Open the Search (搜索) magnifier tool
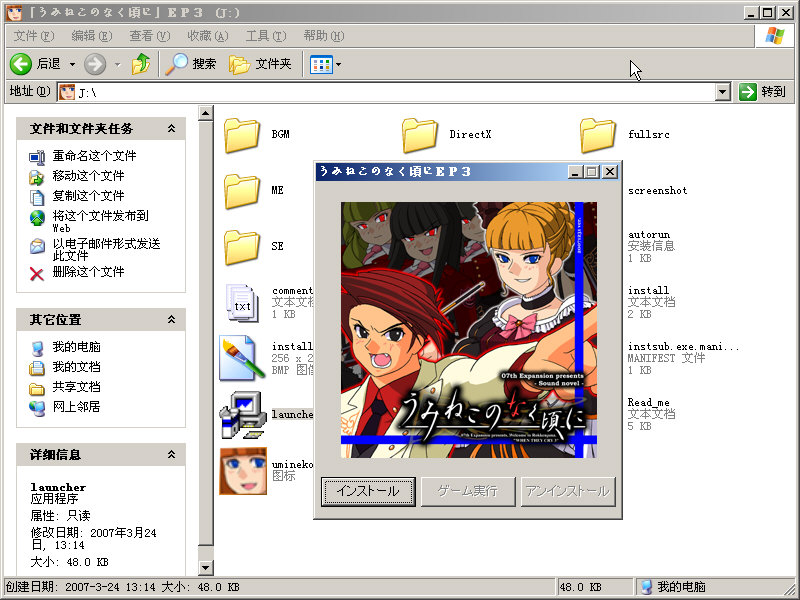 191,64
